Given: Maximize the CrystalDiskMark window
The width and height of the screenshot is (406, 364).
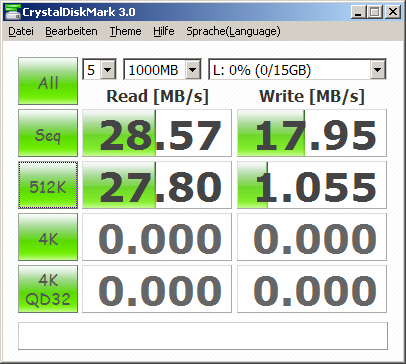Looking at the screenshot, I should pos(375,12).
